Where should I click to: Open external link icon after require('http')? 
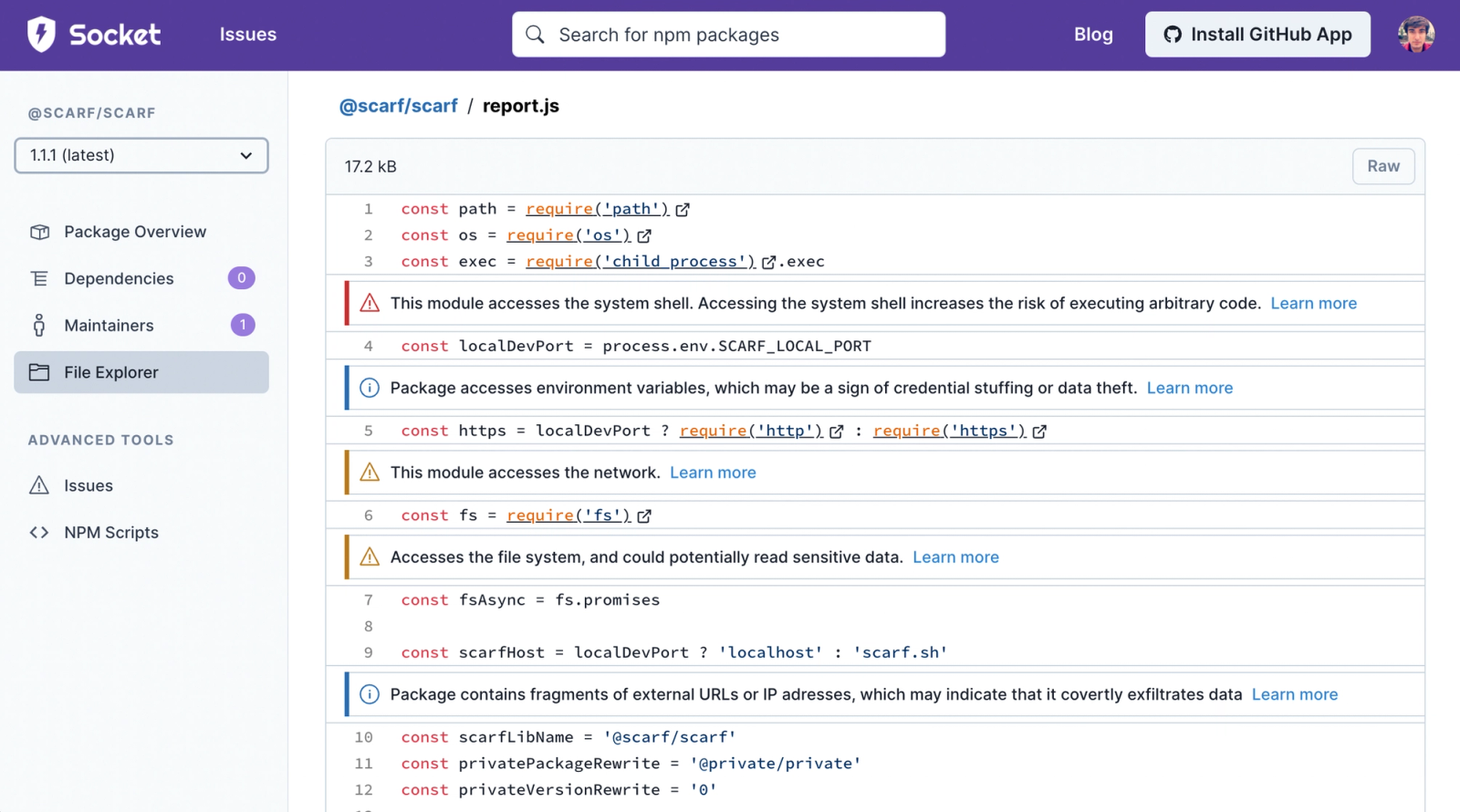click(x=836, y=432)
